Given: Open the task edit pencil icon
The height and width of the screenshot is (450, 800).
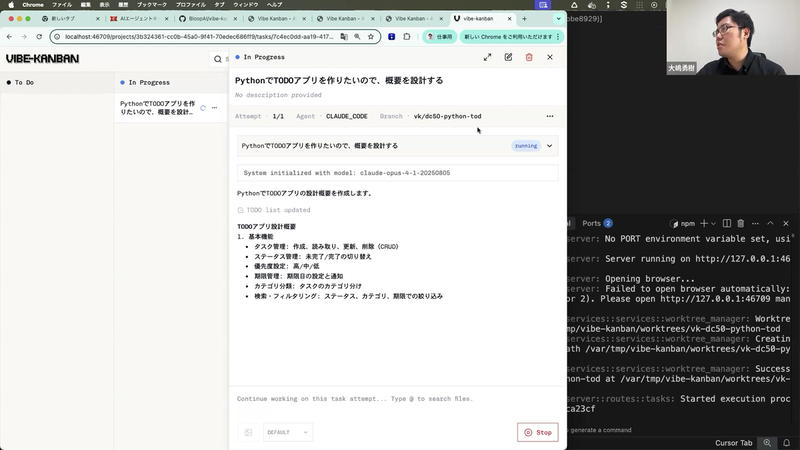Looking at the screenshot, I should (508, 57).
